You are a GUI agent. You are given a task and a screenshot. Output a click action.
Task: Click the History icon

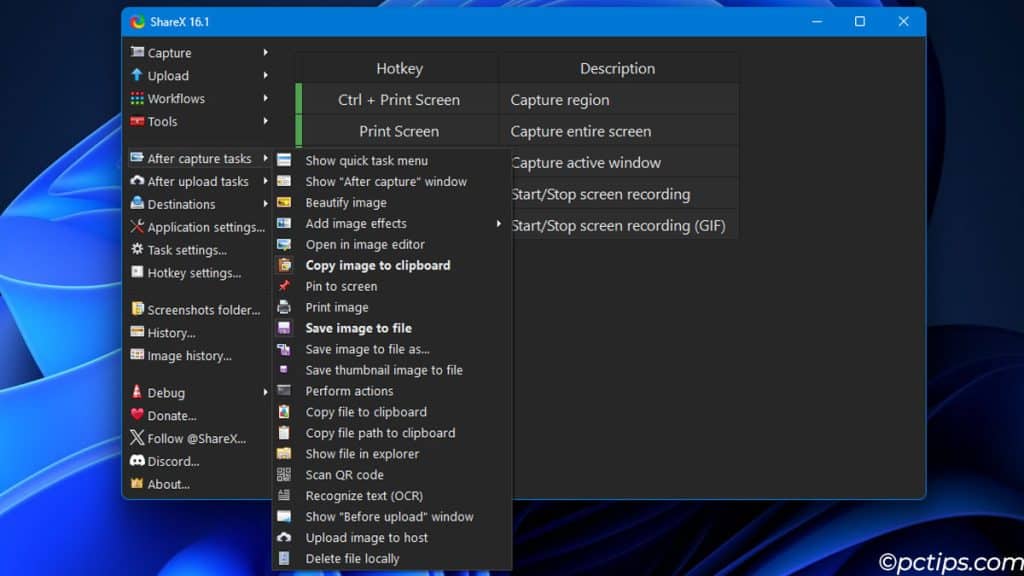[137, 332]
